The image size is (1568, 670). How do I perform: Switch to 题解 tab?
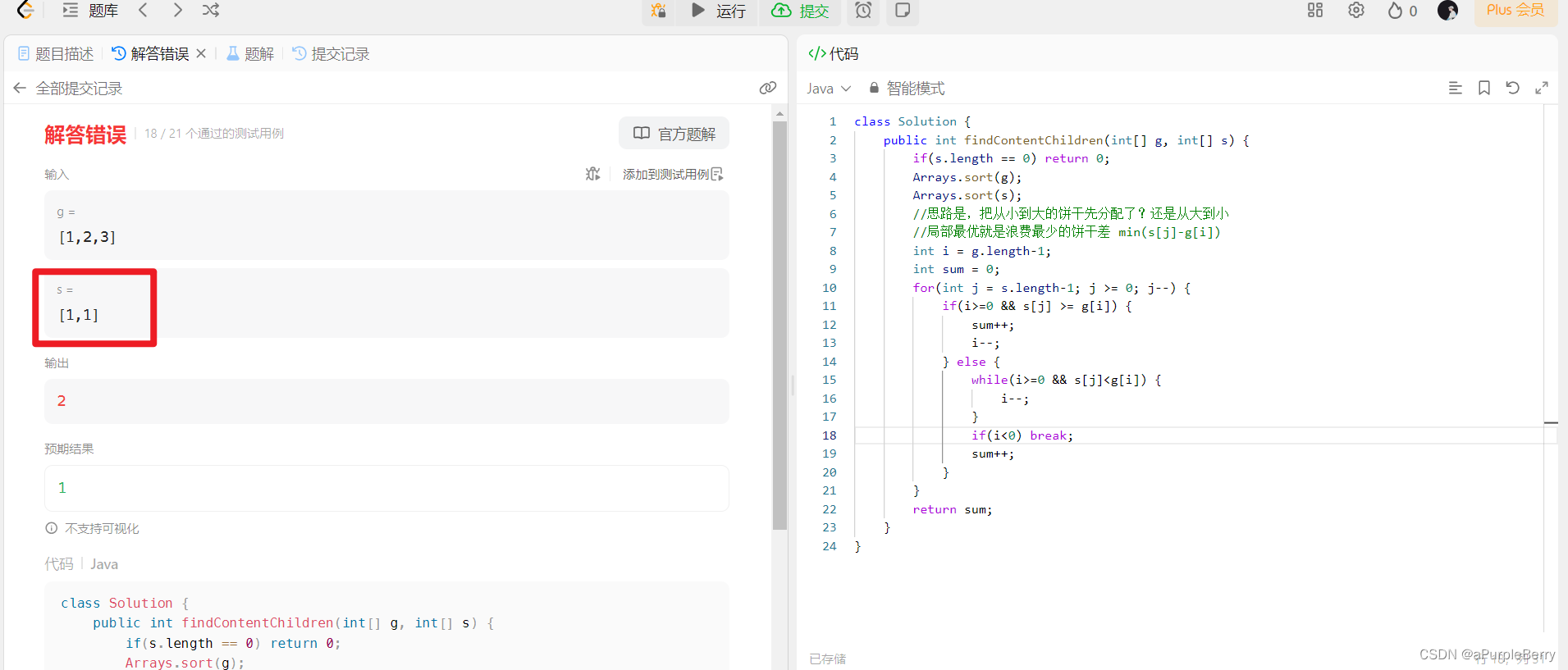(x=250, y=54)
